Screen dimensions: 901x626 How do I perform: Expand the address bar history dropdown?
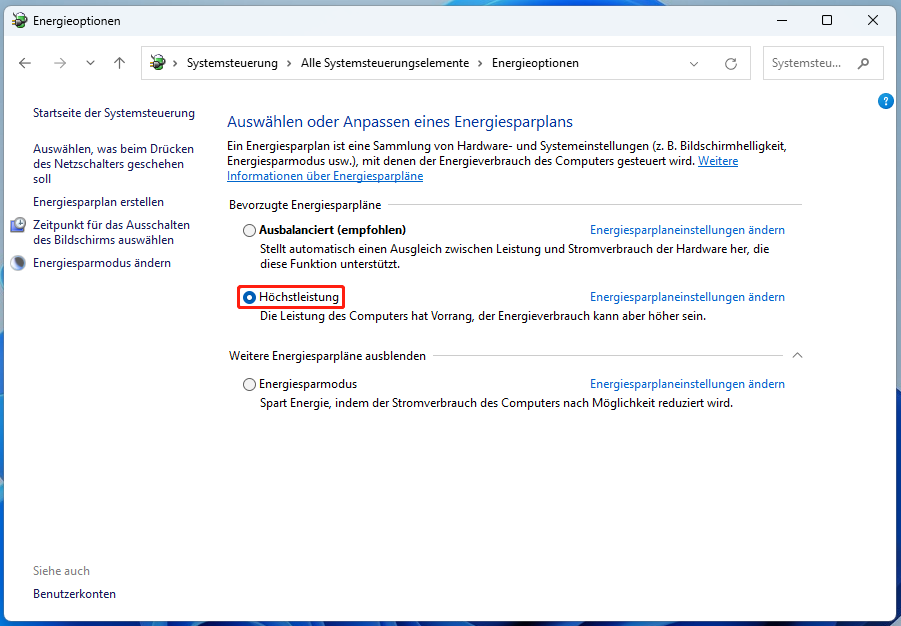[x=694, y=64]
